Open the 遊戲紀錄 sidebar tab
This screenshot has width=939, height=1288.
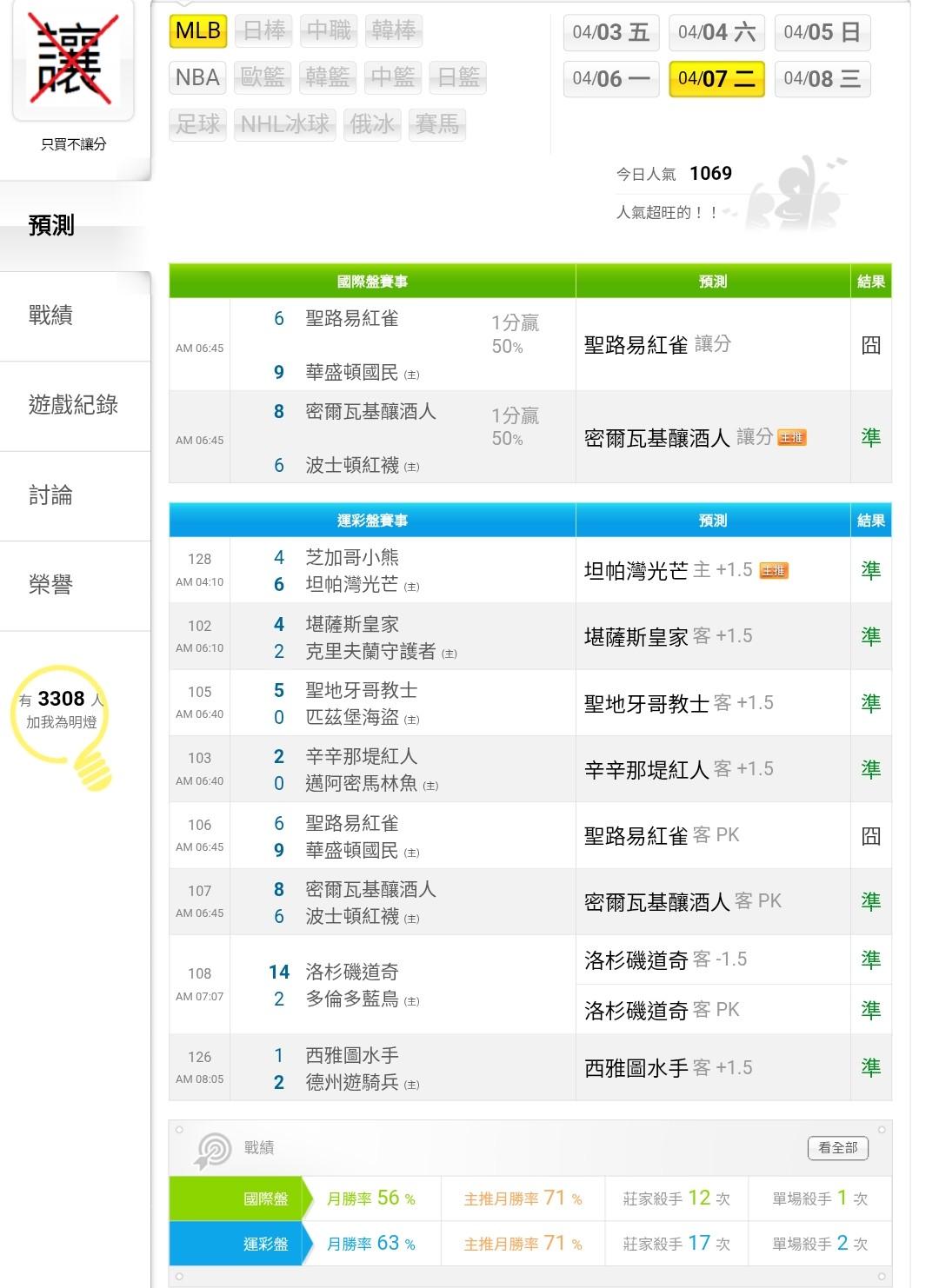point(73,405)
